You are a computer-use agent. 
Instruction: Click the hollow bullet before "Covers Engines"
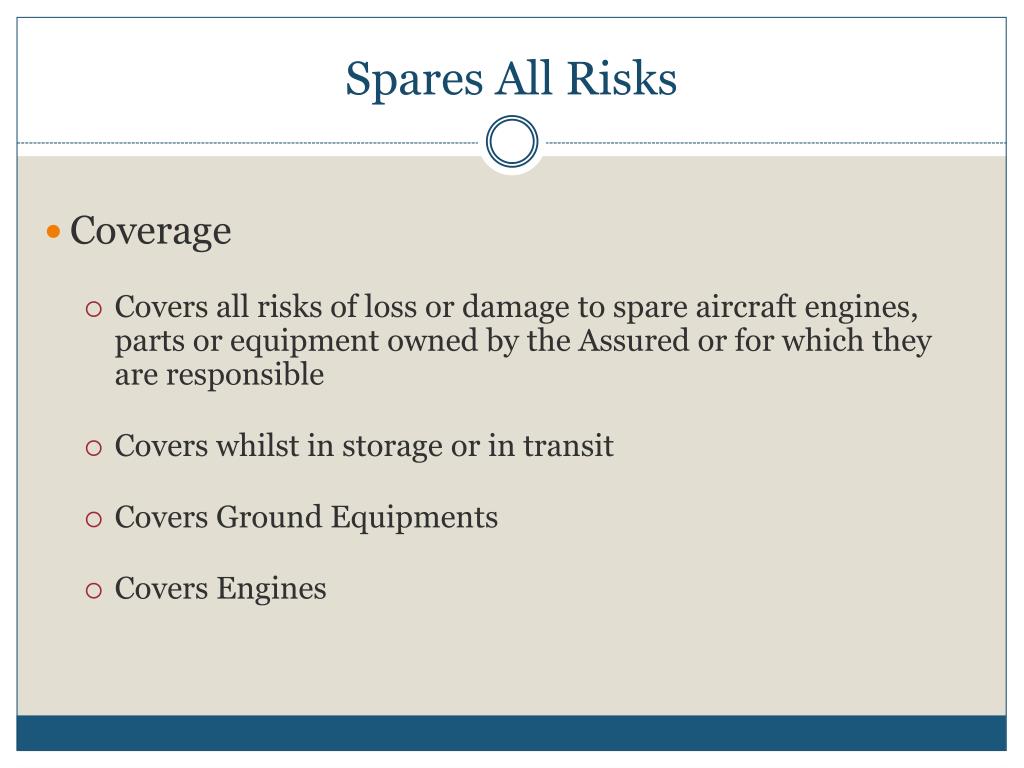94,591
